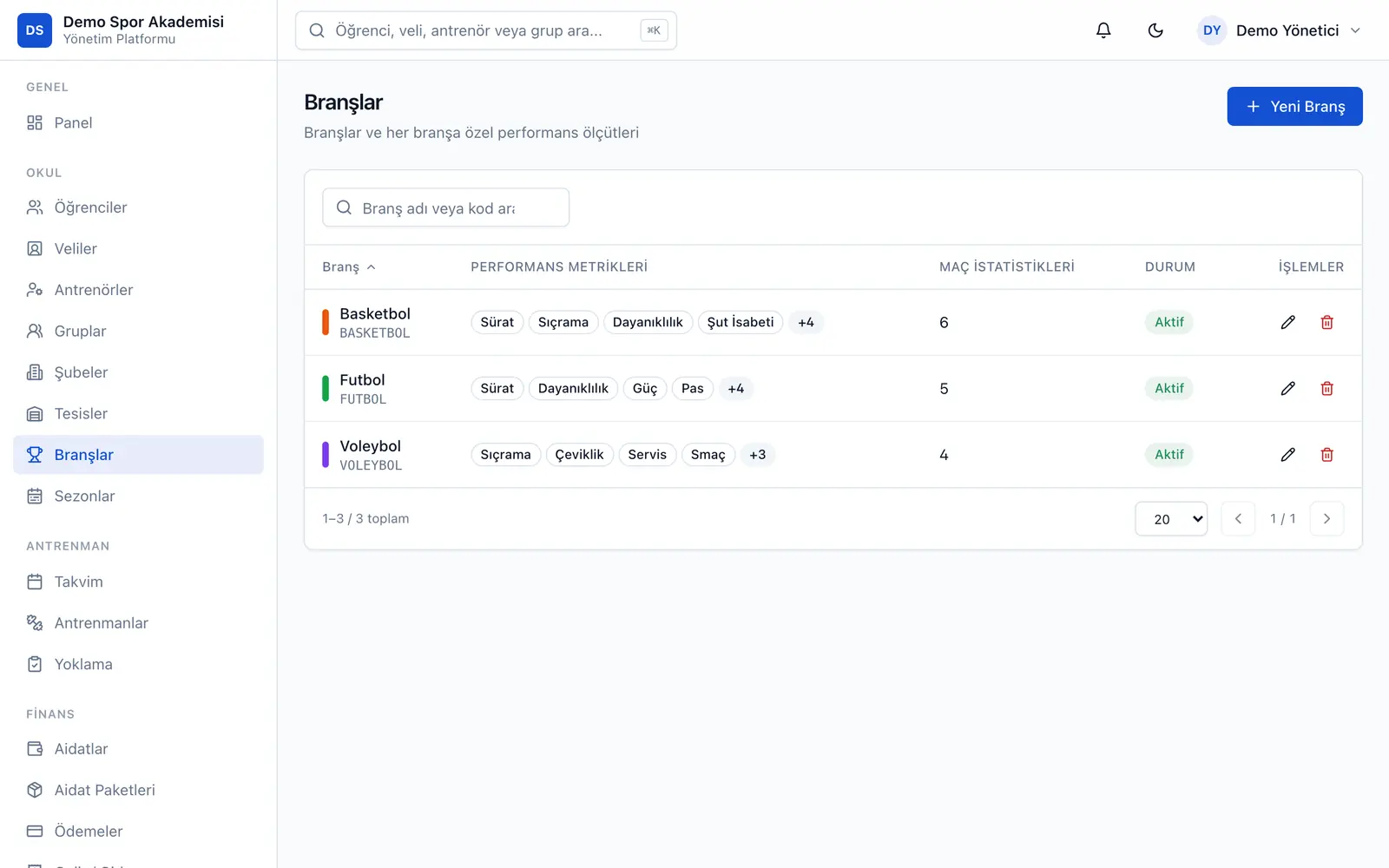Go to next page of table
Image resolution: width=1389 pixels, height=868 pixels.
pyautogui.click(x=1326, y=518)
